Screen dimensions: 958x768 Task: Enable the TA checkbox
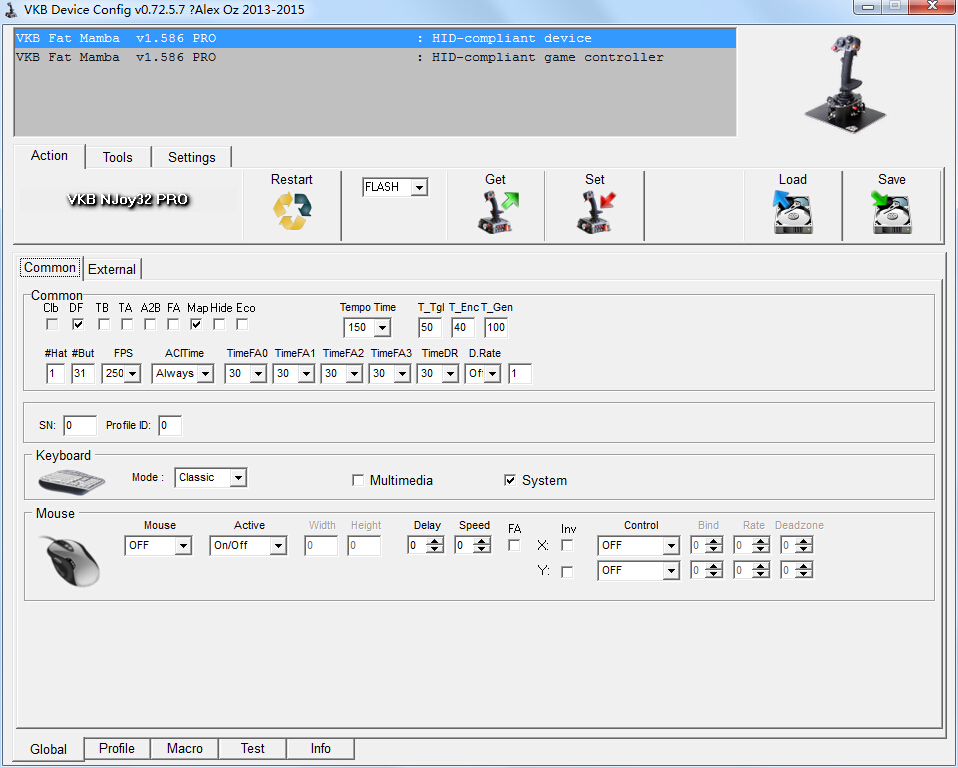pos(126,324)
